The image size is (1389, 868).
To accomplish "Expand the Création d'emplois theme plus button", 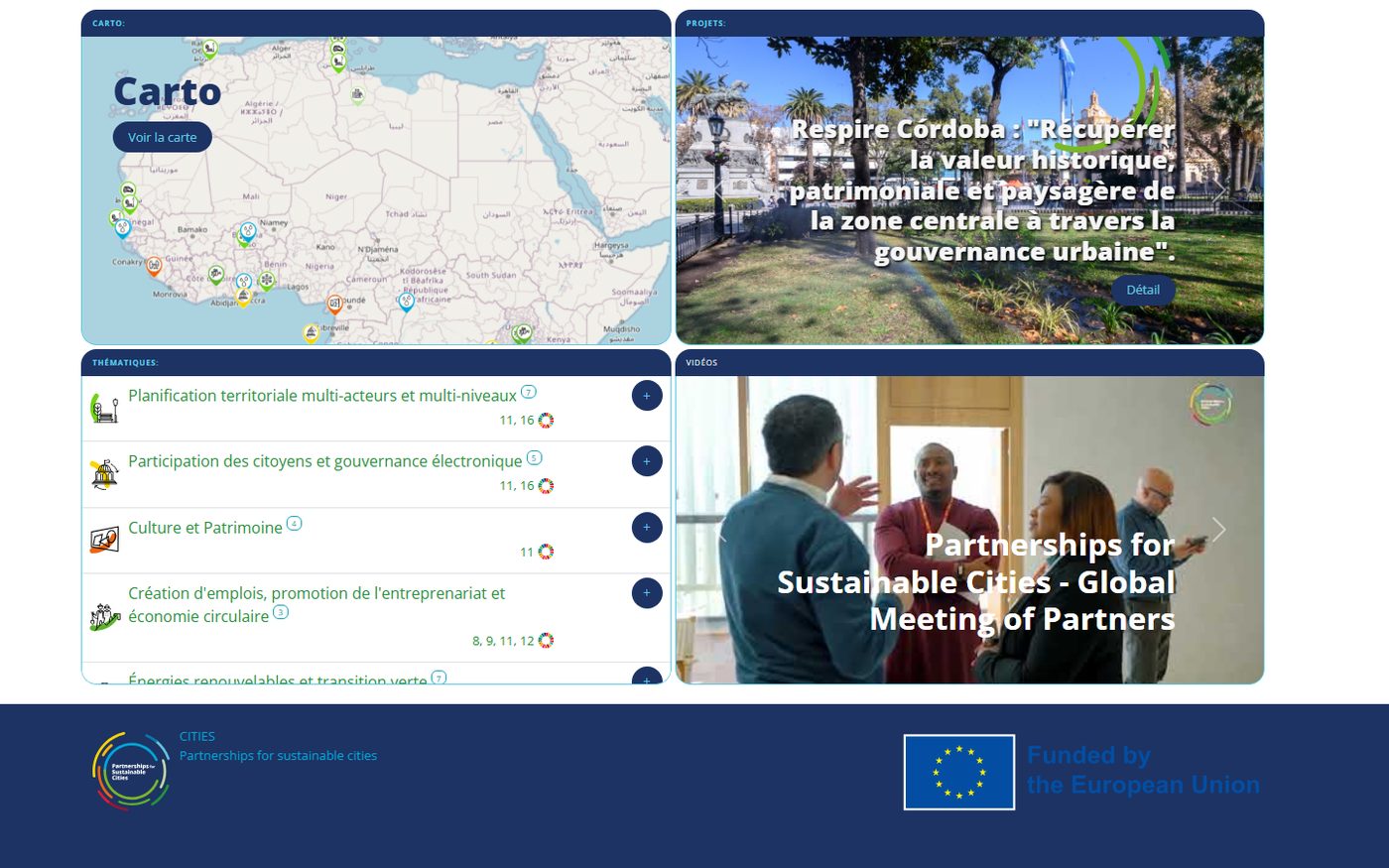I will coord(646,593).
